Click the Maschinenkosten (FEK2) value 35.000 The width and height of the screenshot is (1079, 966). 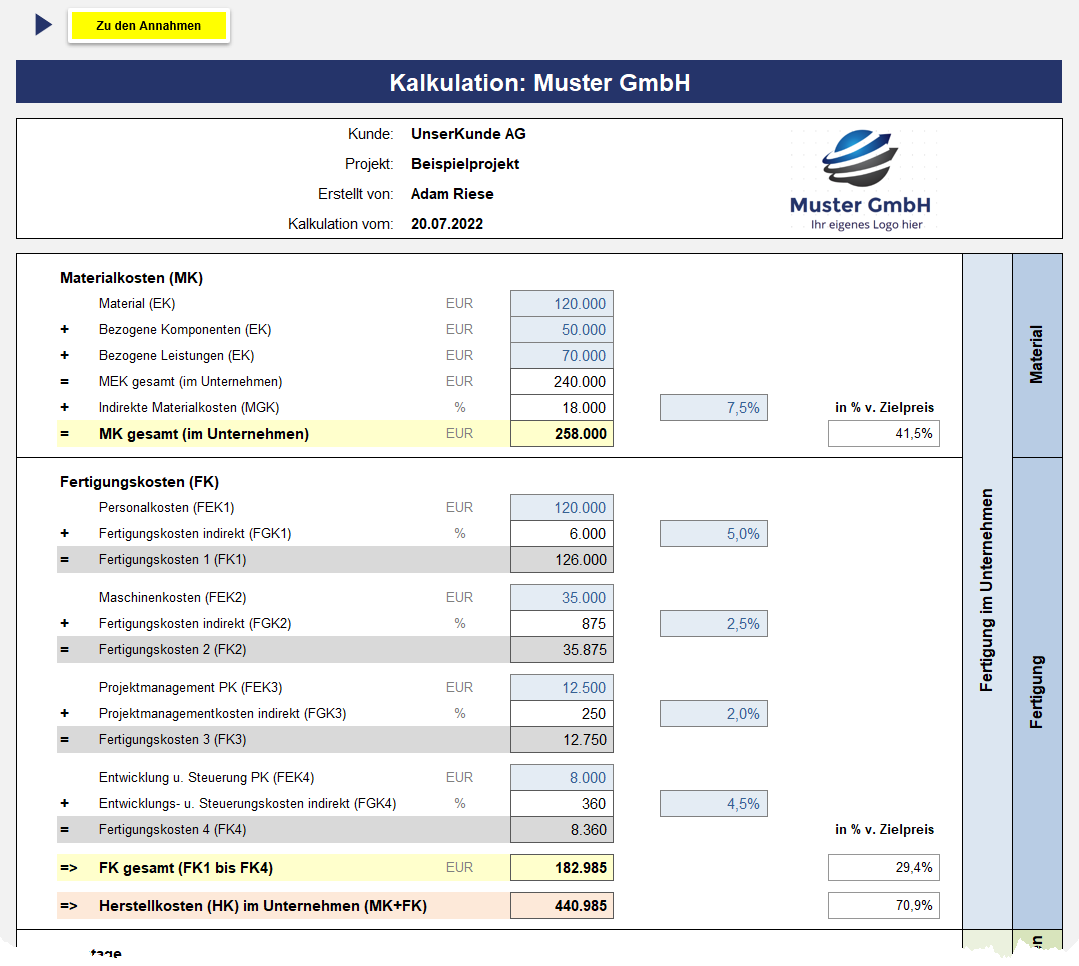click(x=561, y=598)
